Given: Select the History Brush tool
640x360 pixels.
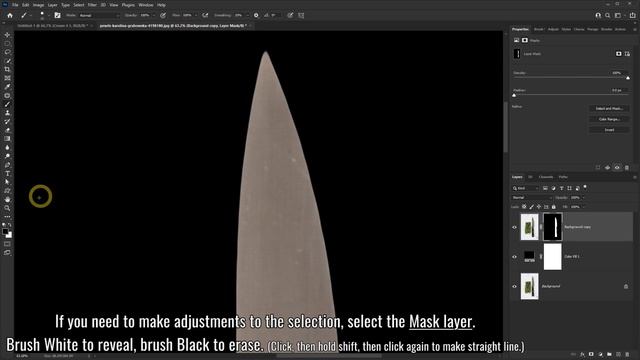Looking at the screenshot, I should click(x=7, y=121).
